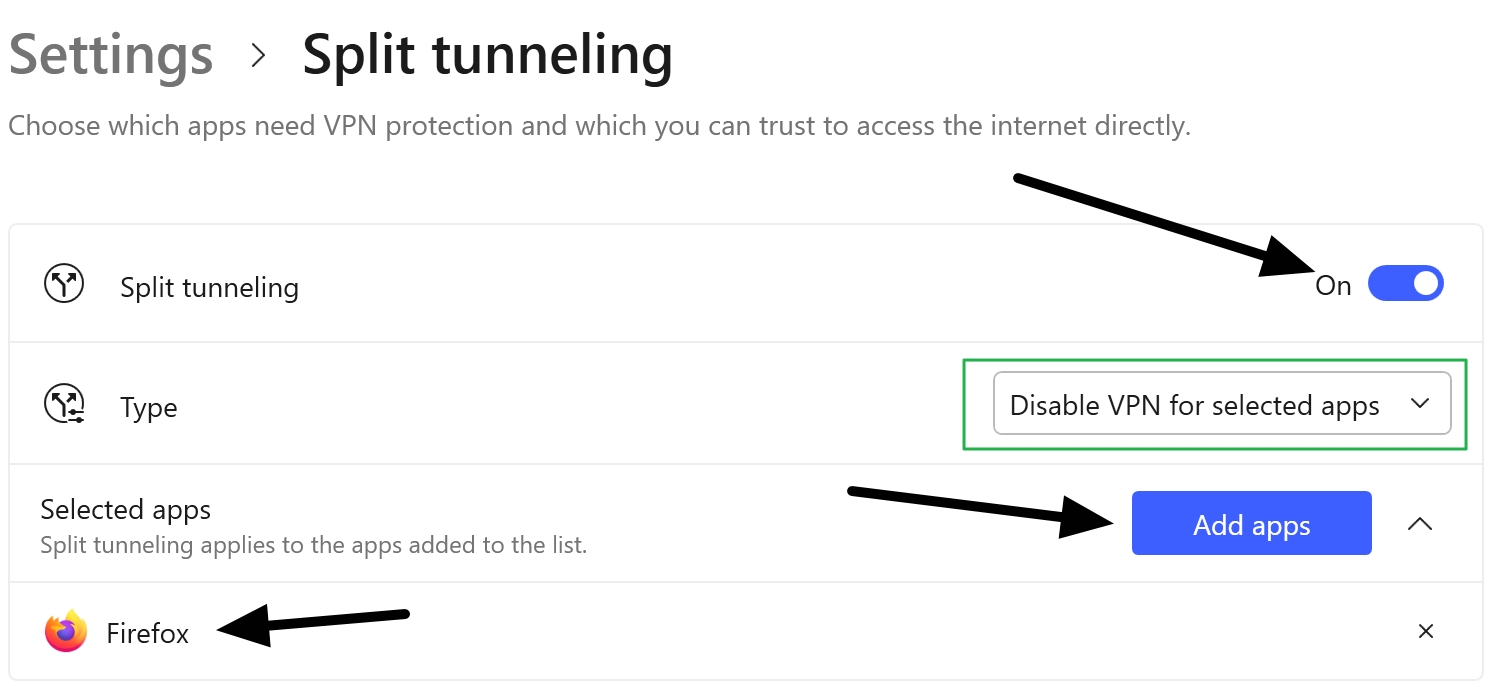The width and height of the screenshot is (1508, 690).
Task: Collapse the Selected apps list with the chevron
Action: (x=1420, y=523)
